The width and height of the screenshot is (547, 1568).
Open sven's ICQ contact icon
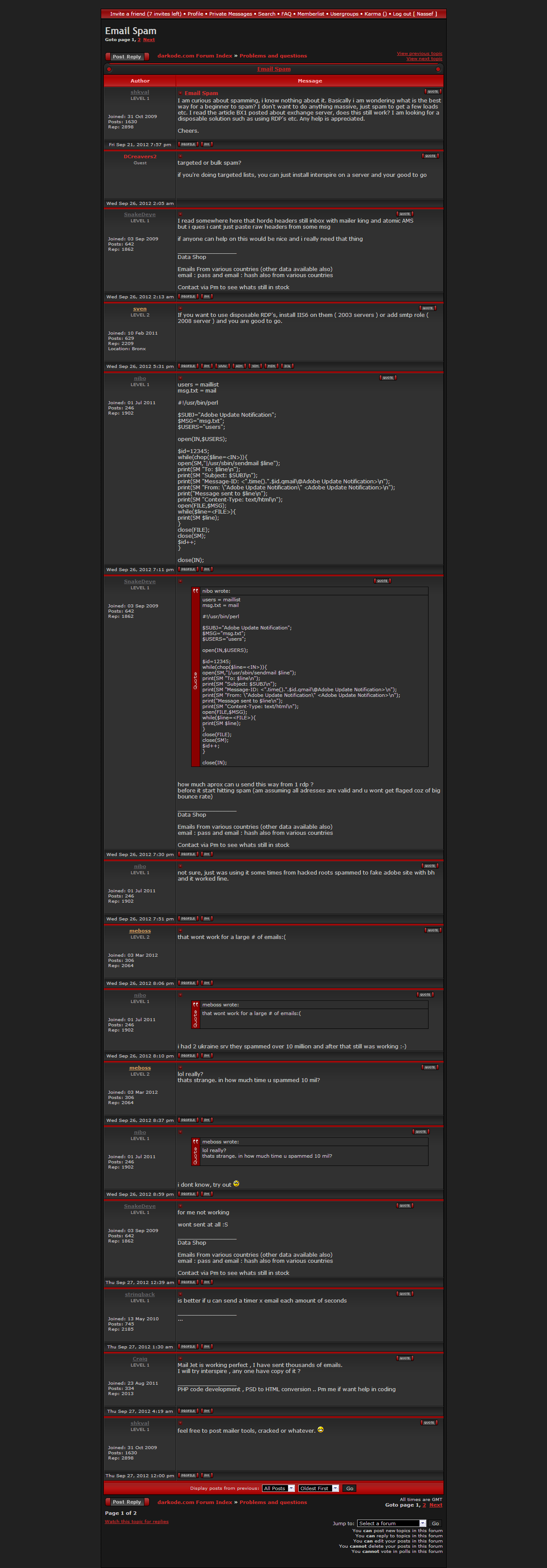(x=288, y=366)
